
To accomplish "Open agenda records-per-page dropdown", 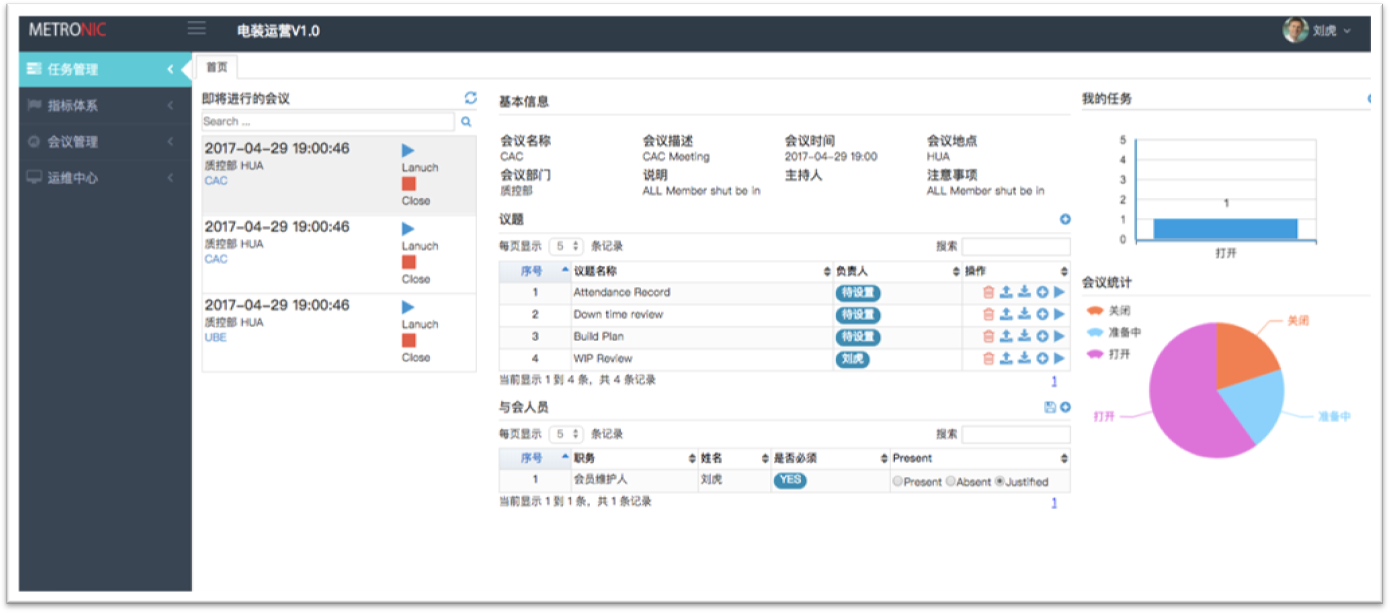I will pos(565,246).
